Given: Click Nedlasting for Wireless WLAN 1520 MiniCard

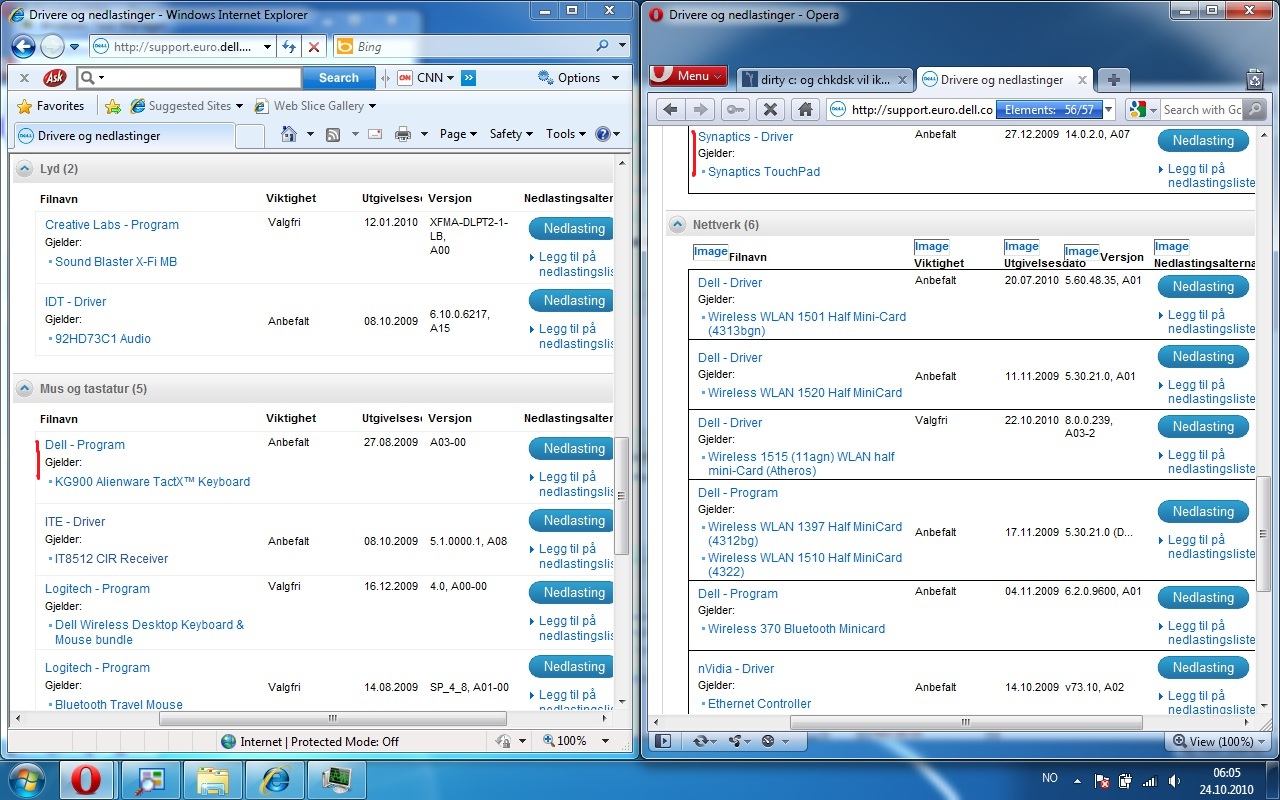Looking at the screenshot, I should 1203,356.
